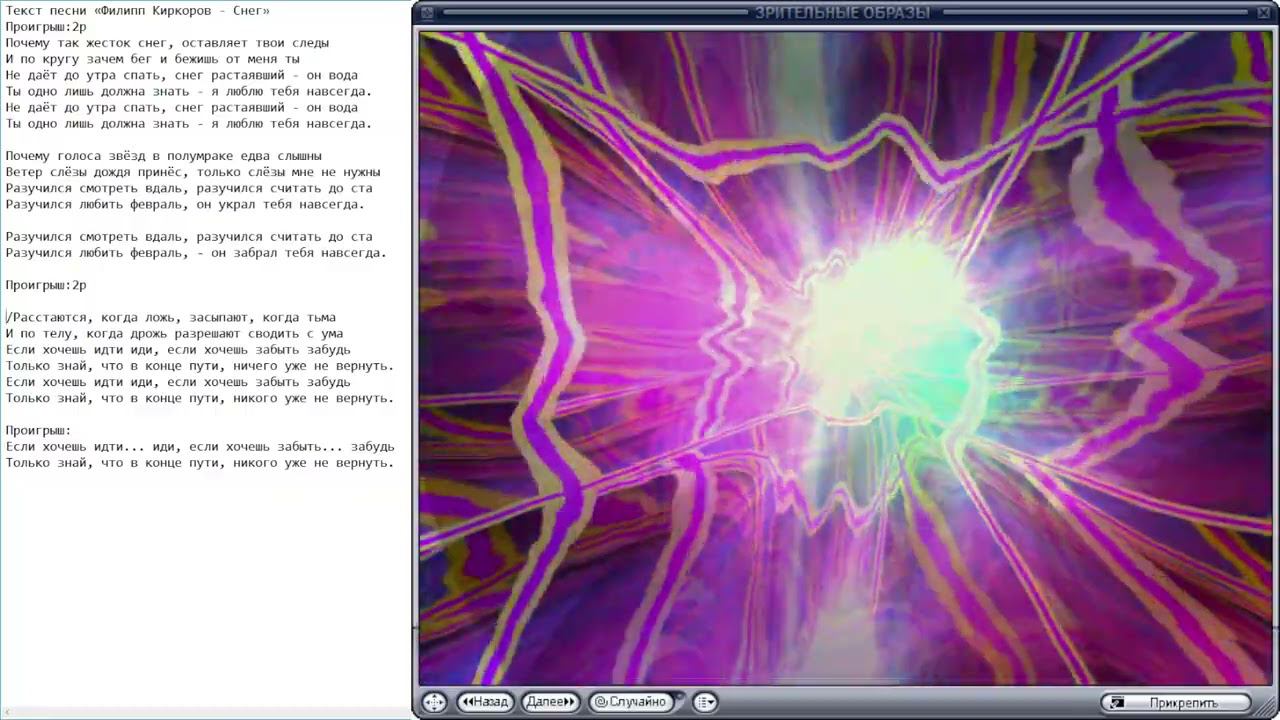
Task: Toggle the Случайно random visualization mode
Action: click(632, 702)
